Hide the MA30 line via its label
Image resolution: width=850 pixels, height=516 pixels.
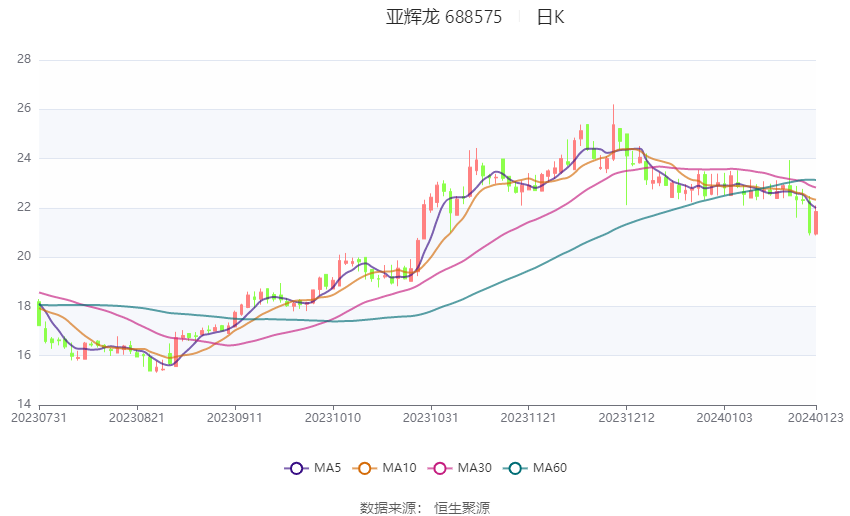point(474,468)
